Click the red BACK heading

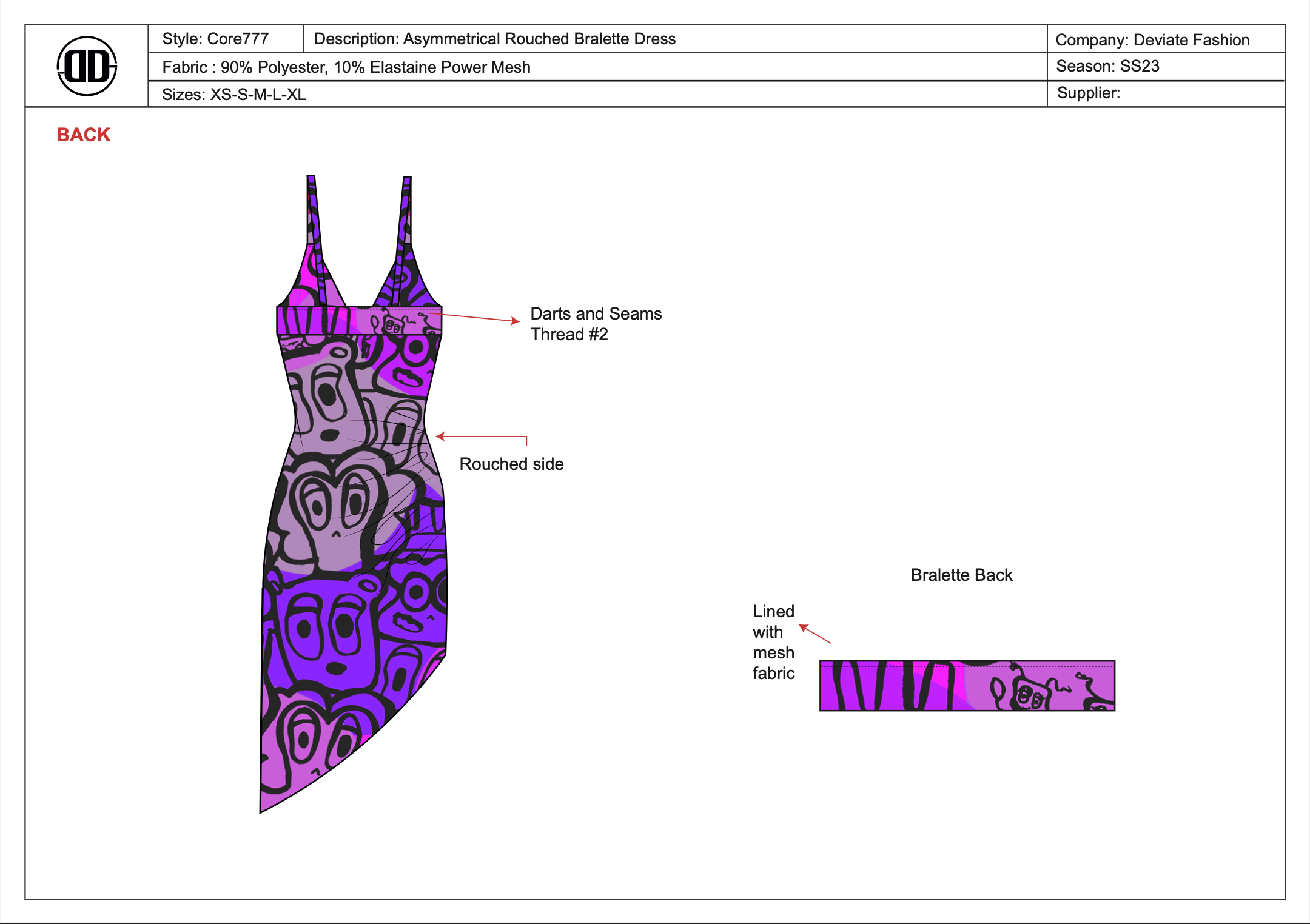(84, 135)
